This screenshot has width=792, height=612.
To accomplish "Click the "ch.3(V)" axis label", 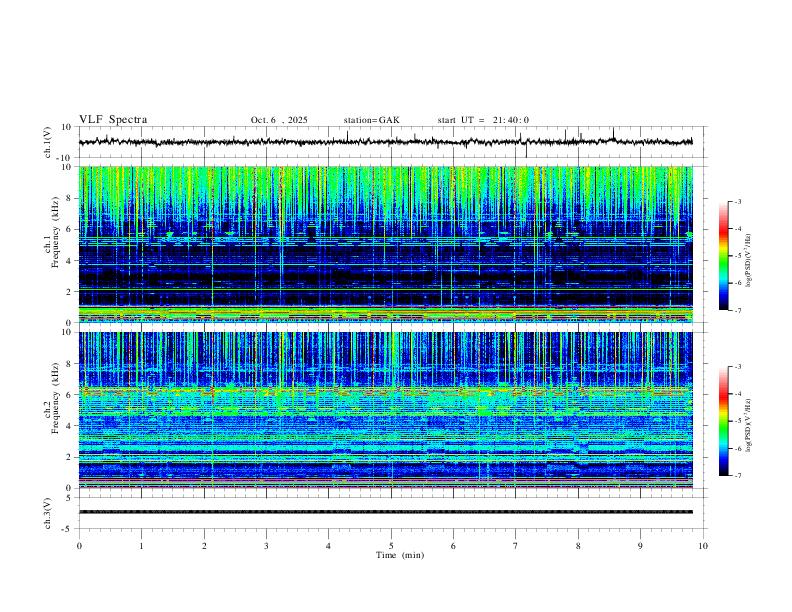I will pos(48,513).
